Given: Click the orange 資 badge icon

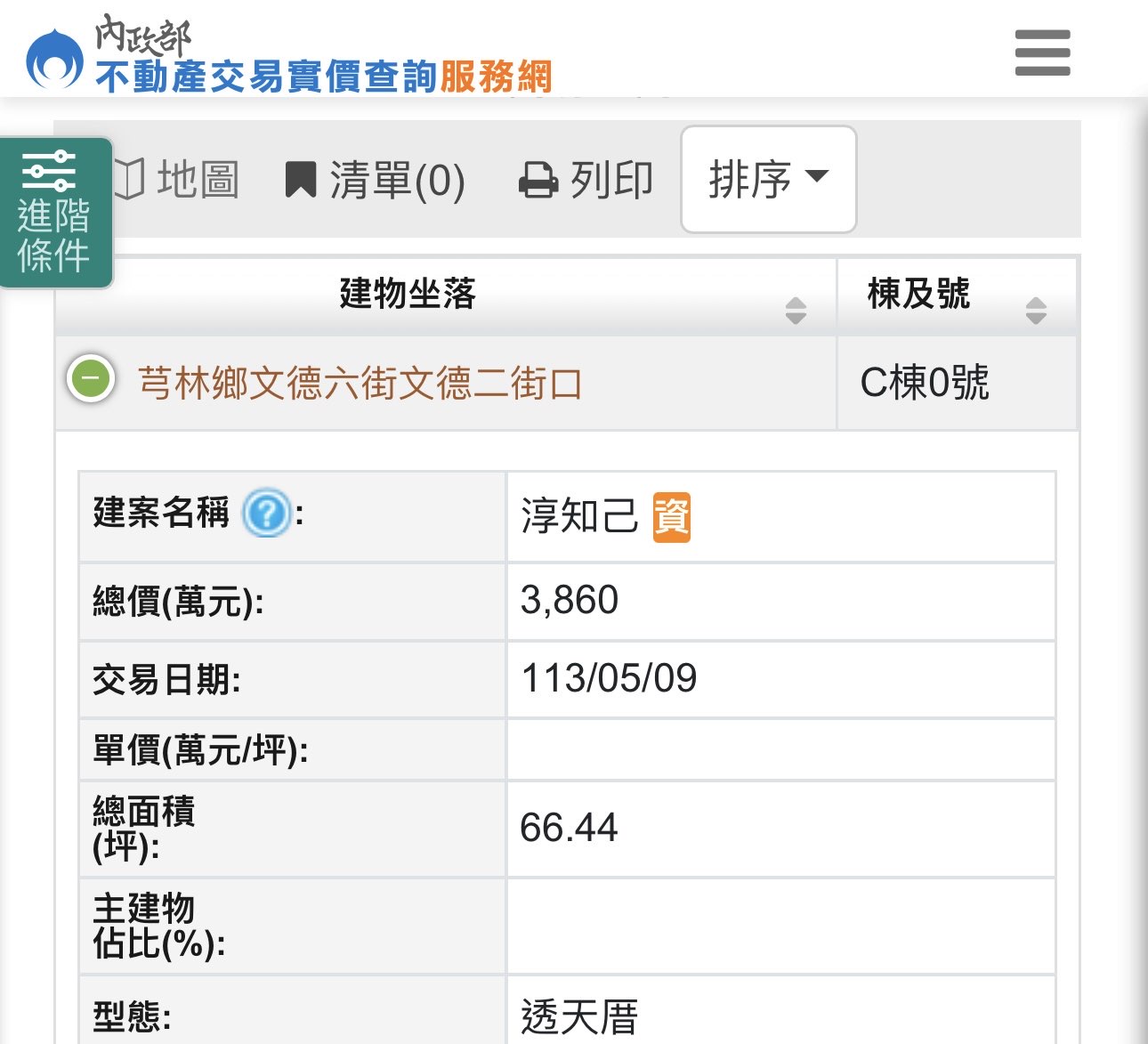Looking at the screenshot, I should pyautogui.click(x=671, y=516).
